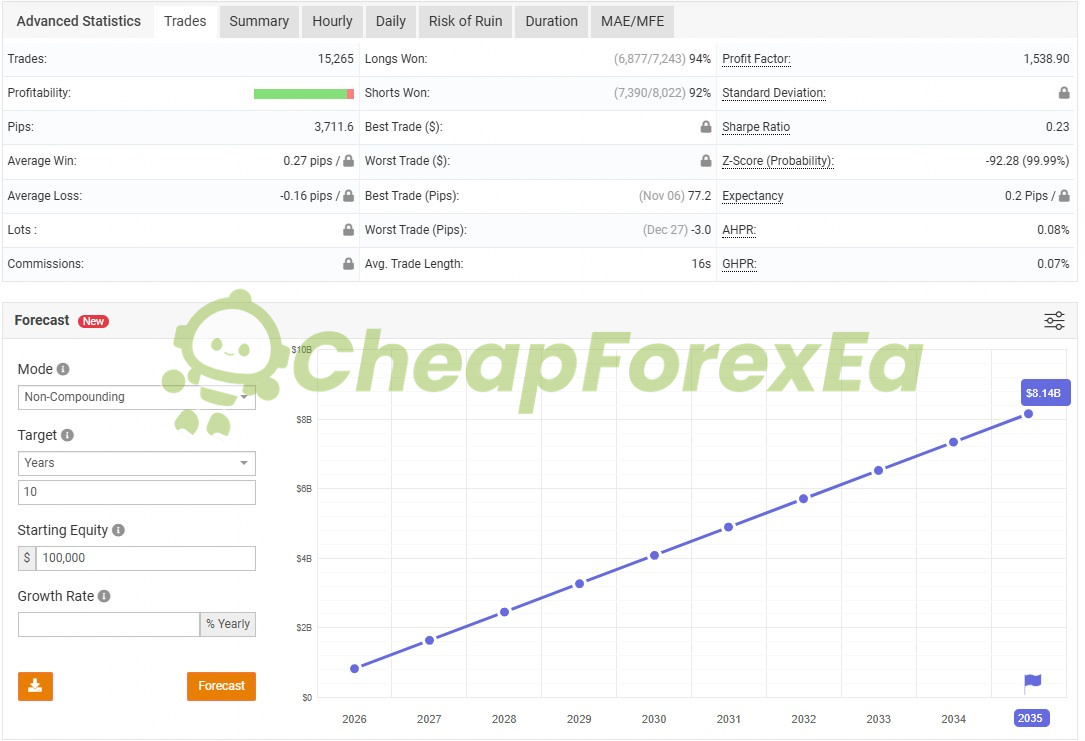1085x741 pixels.
Task: Click the AHPR link
Action: click(x=739, y=230)
